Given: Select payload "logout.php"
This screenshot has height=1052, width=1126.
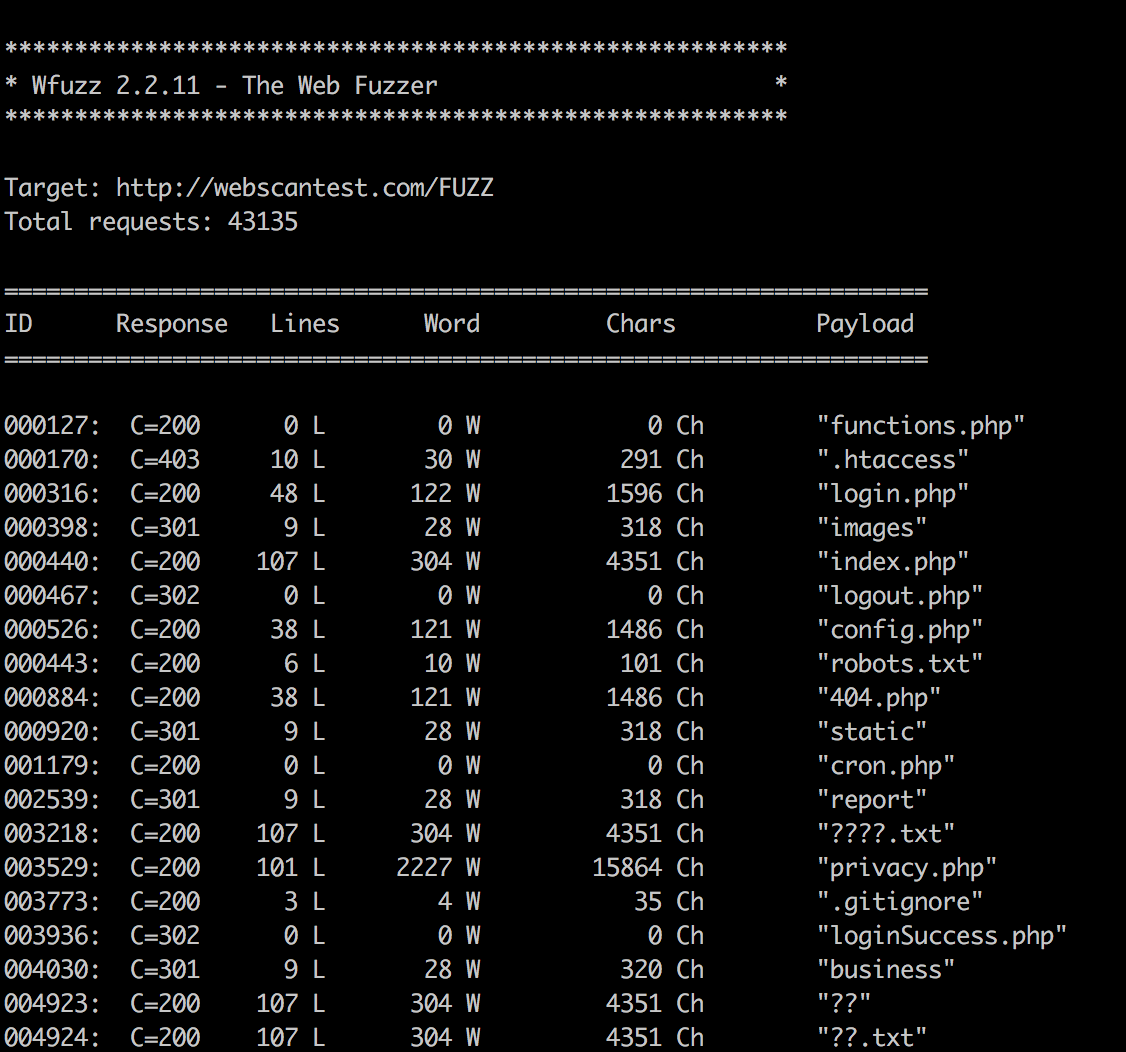Looking at the screenshot, I should coord(900,596).
